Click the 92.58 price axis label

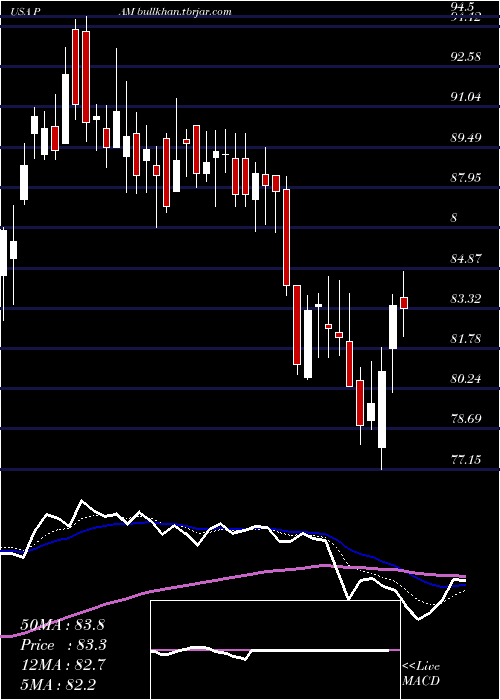coord(466,57)
